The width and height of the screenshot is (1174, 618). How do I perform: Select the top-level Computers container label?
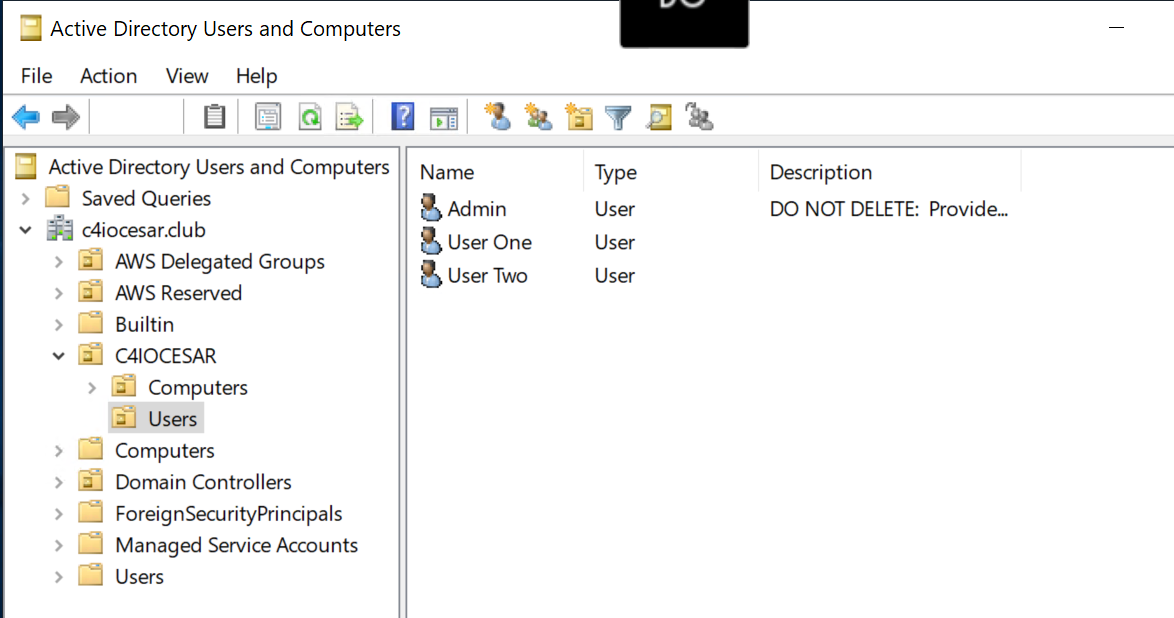pos(165,450)
